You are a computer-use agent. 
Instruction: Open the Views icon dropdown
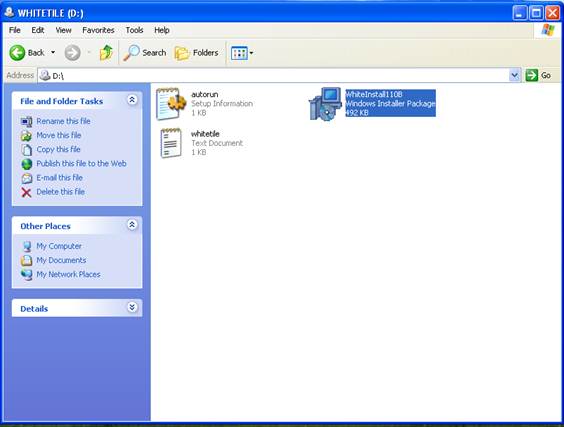point(242,53)
